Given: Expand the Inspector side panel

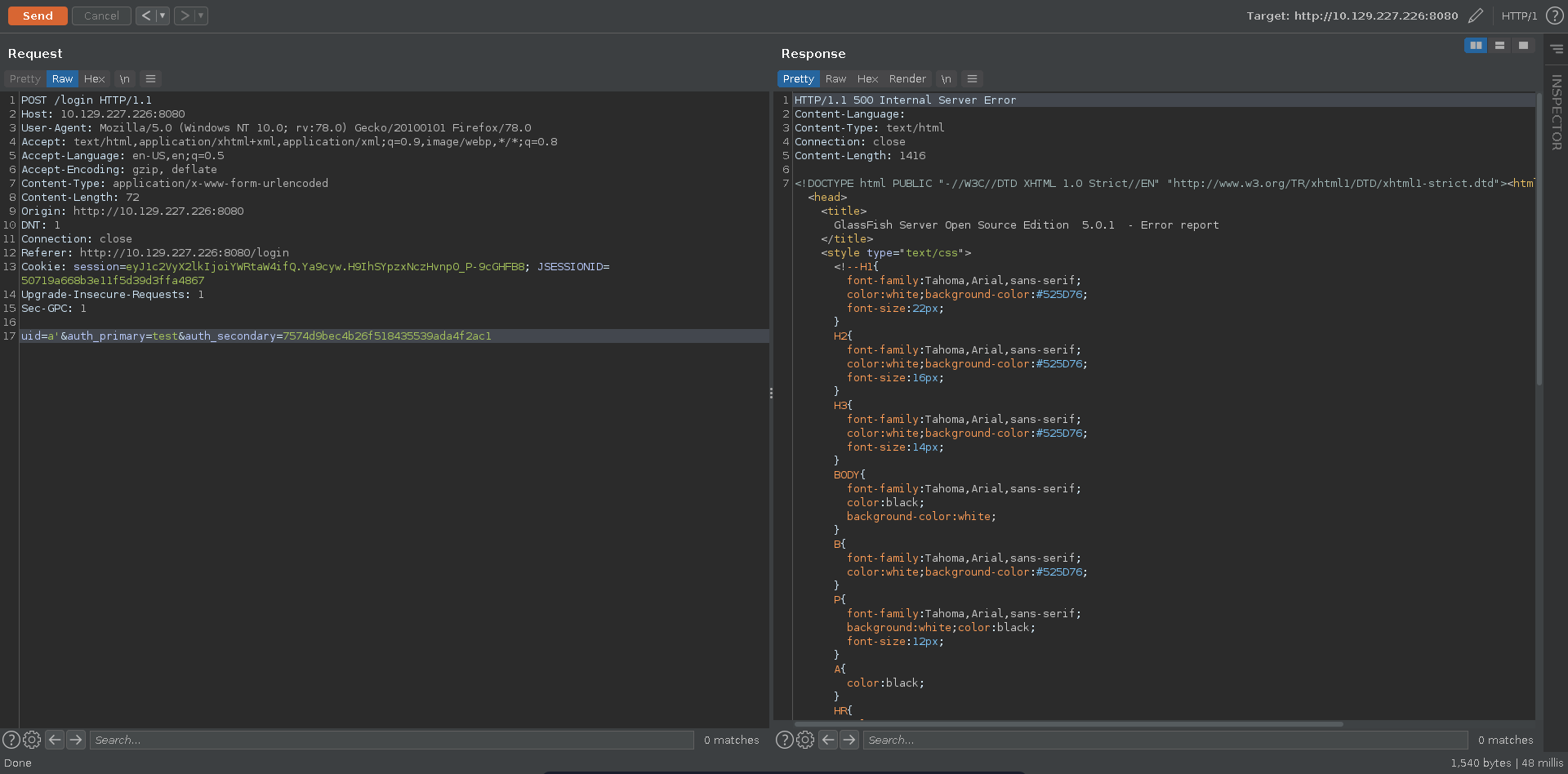Looking at the screenshot, I should click(x=1556, y=112).
